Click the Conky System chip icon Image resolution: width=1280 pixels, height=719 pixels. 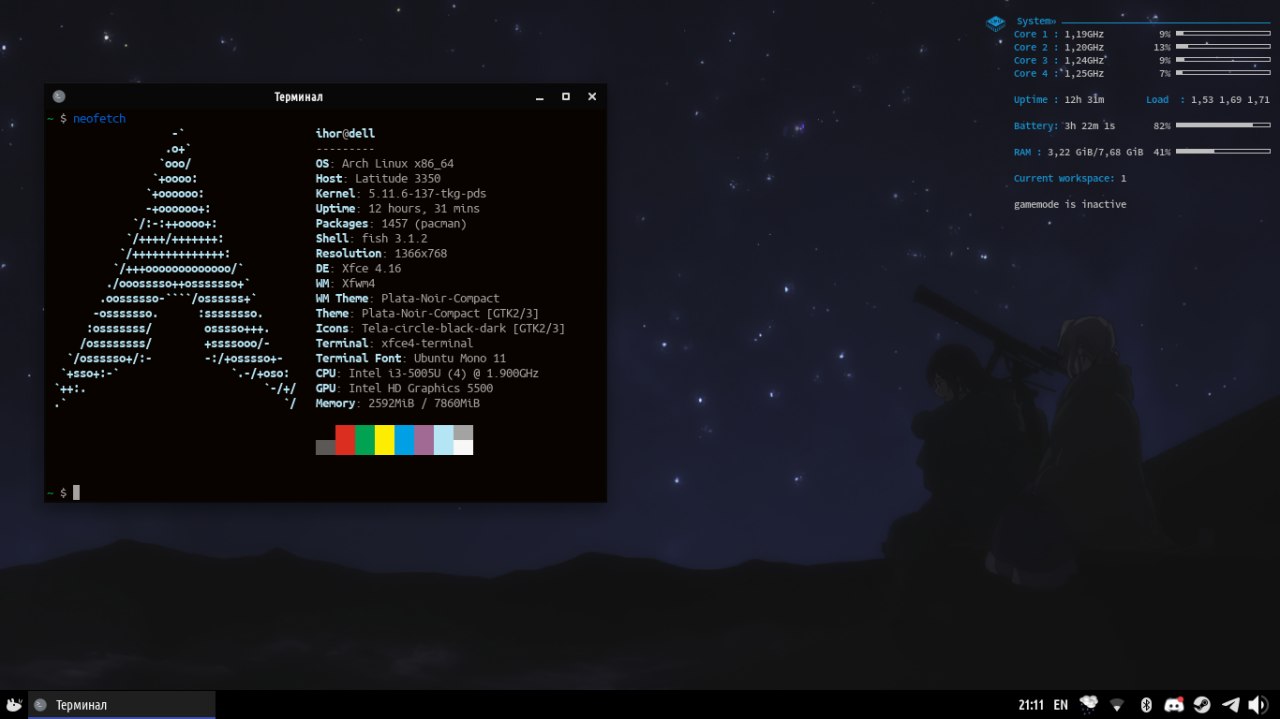[x=996, y=23]
